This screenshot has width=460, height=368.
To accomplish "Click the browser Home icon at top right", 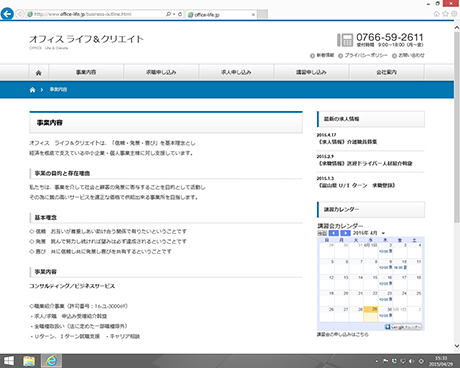I will 437,14.
